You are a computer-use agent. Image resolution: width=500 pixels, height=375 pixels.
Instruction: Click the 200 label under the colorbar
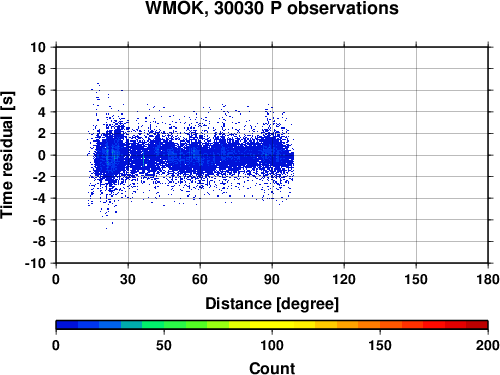tap(488, 345)
